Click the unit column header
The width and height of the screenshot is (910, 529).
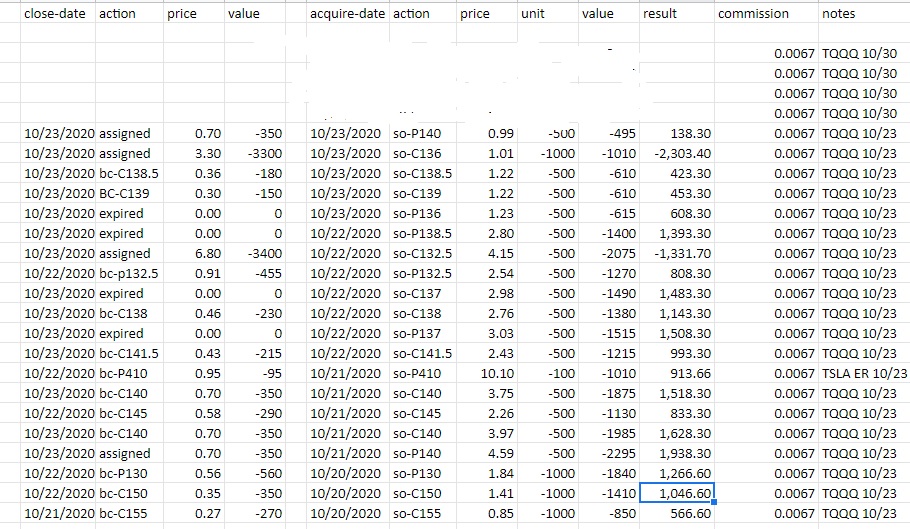point(533,14)
